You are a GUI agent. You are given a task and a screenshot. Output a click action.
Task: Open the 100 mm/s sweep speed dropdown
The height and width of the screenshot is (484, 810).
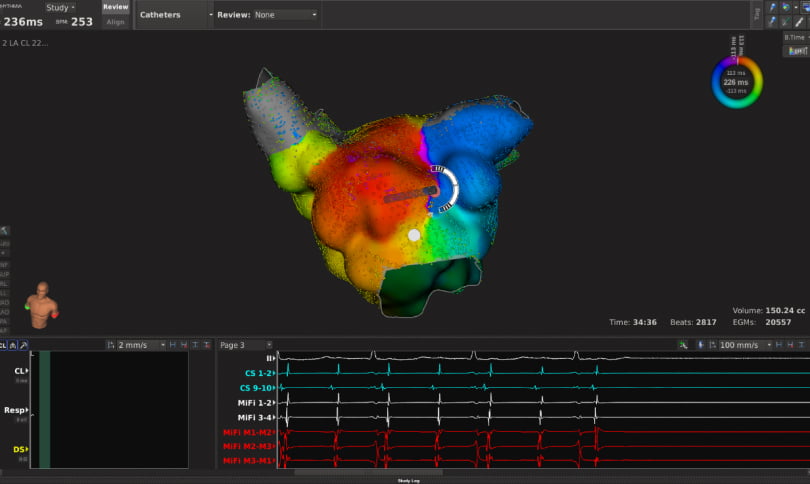click(745, 345)
